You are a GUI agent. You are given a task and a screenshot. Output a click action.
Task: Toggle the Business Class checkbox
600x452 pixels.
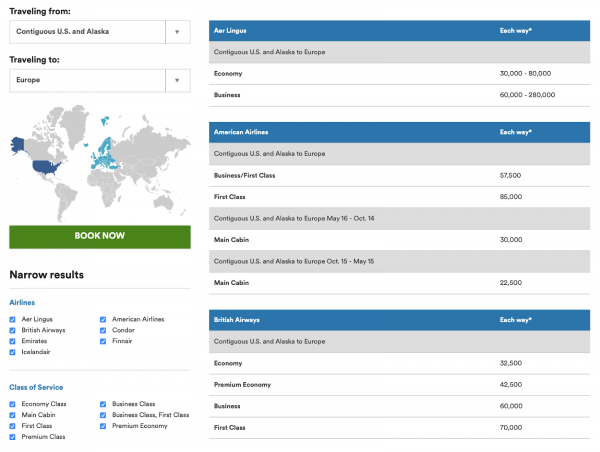[x=104, y=404]
